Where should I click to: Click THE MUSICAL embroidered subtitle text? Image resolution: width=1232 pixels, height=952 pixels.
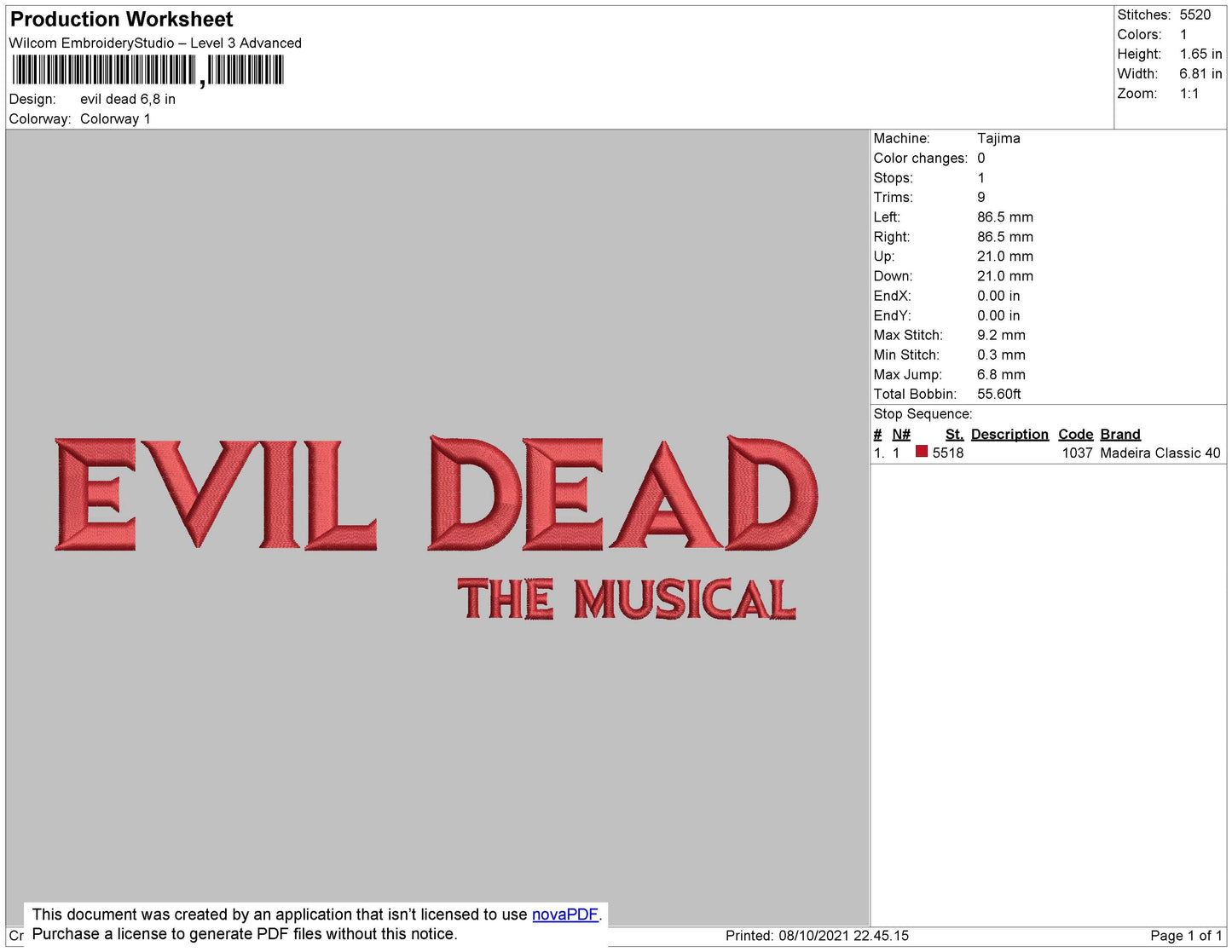(x=627, y=599)
